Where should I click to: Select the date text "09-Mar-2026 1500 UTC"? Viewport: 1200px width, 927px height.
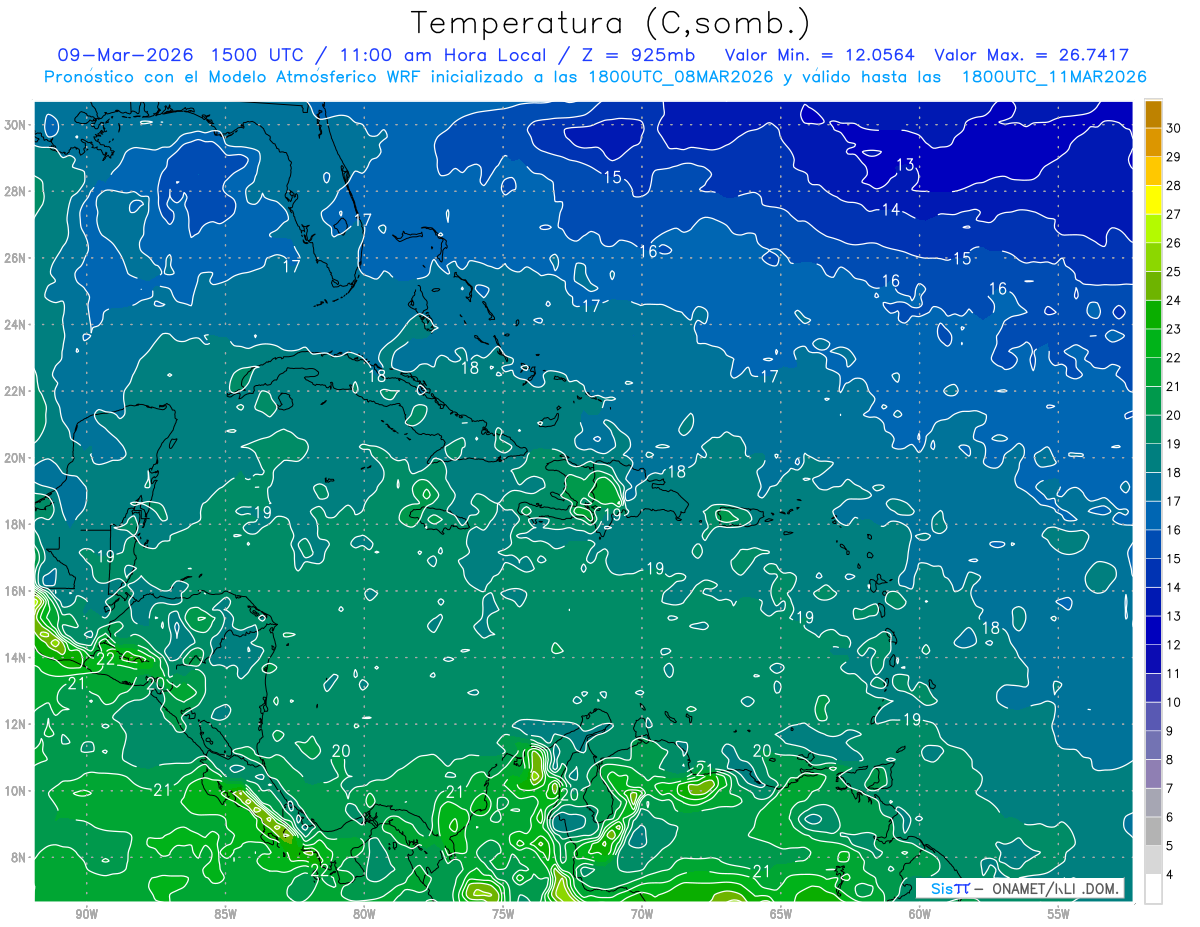[178, 55]
